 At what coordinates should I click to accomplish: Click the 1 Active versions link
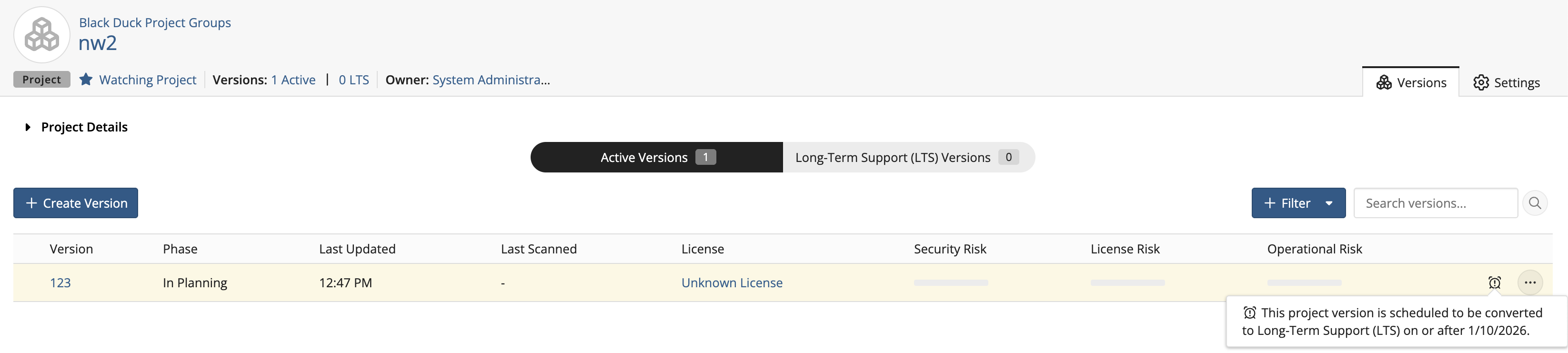click(293, 80)
